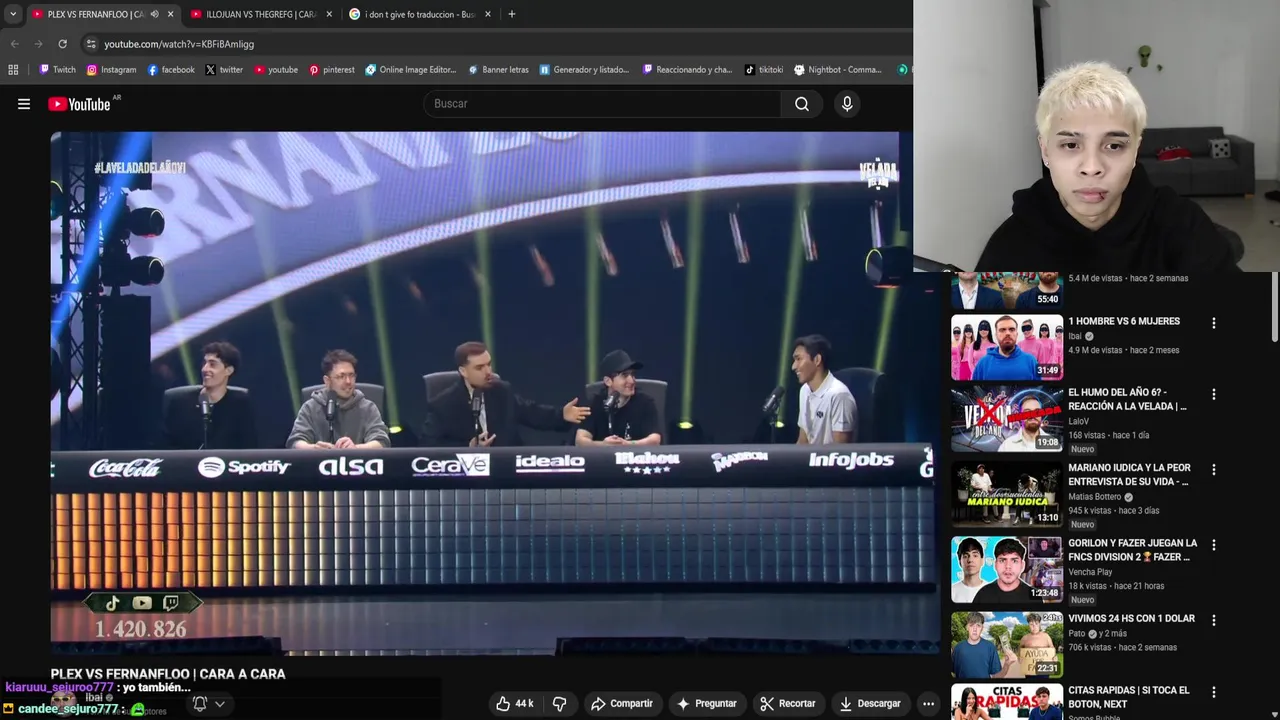Viewport: 1280px width, 720px height.
Task: Open the Compartir share dialog
Action: [x=622, y=703]
